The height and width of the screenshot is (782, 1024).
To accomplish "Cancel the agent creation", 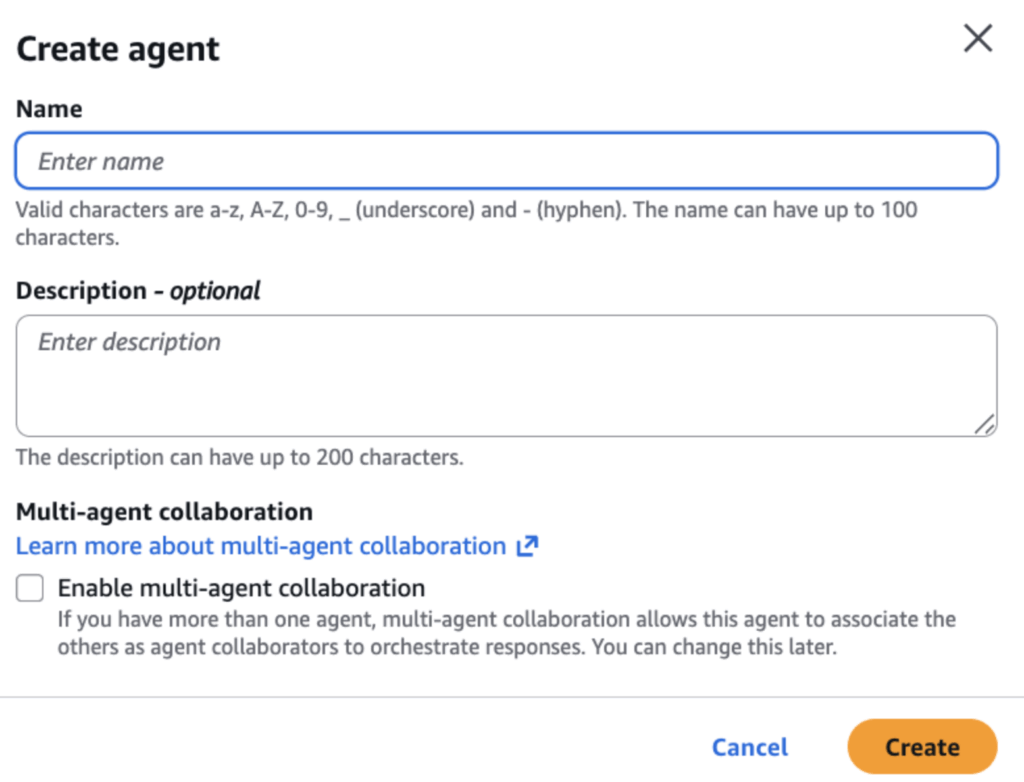I will (750, 747).
